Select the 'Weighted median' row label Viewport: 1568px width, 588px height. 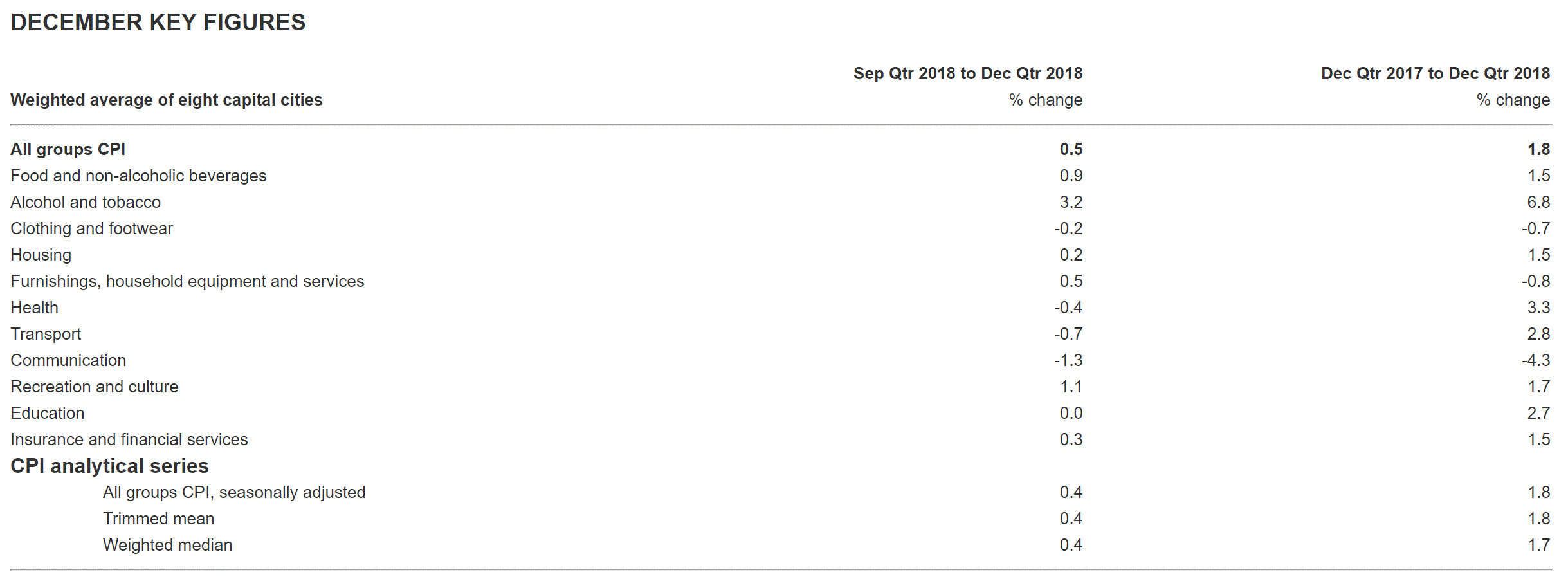point(167,545)
